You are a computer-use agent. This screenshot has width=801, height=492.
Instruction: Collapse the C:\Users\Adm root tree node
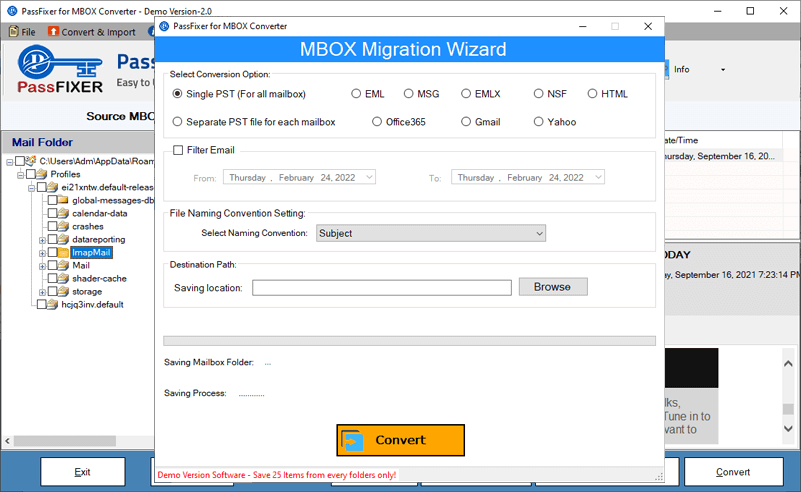tap(10, 162)
